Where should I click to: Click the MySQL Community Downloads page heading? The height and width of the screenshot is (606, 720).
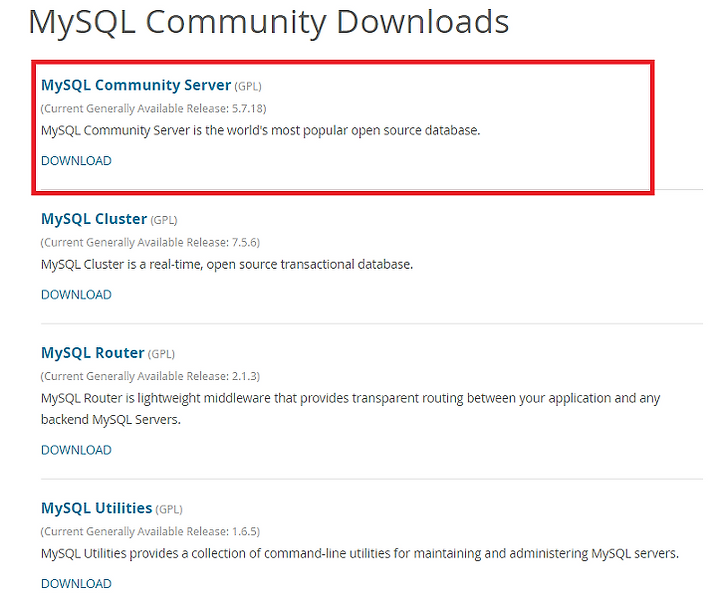[x=269, y=22]
